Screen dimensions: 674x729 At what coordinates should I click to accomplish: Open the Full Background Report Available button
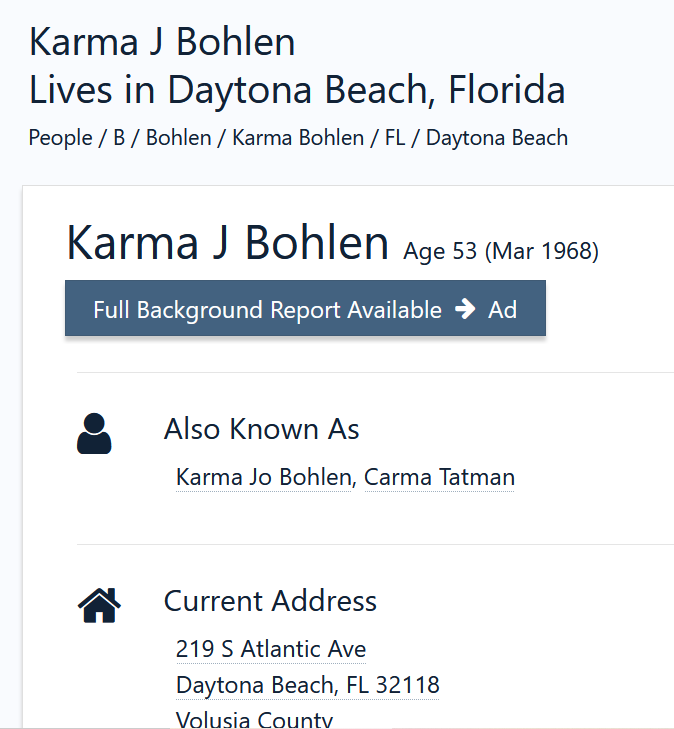(x=267, y=309)
